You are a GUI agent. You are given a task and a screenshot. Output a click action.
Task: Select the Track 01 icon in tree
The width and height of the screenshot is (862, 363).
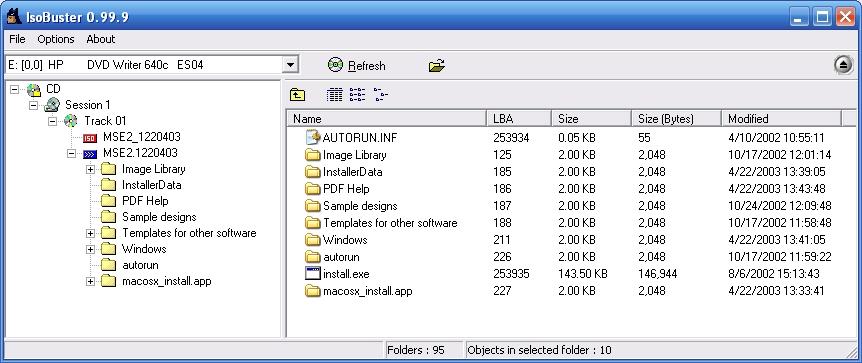click(x=71, y=121)
